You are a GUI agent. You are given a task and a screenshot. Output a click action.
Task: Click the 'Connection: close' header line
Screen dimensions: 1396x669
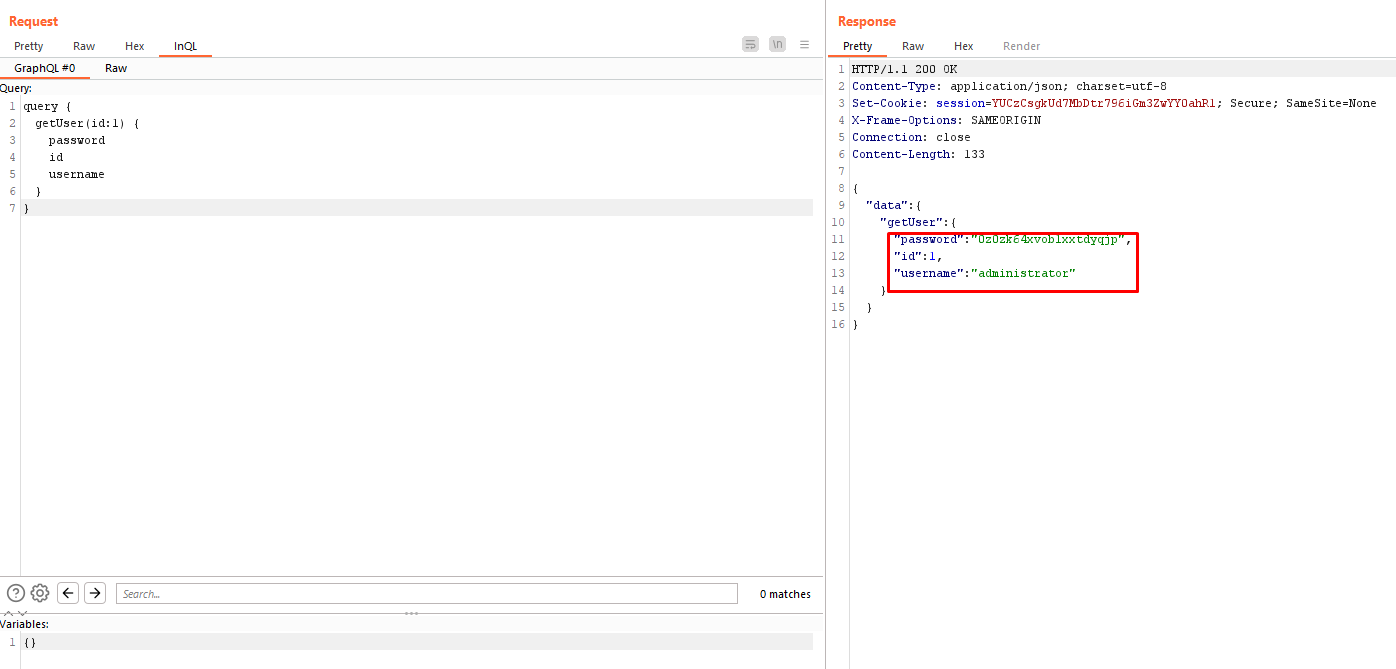tap(911, 137)
